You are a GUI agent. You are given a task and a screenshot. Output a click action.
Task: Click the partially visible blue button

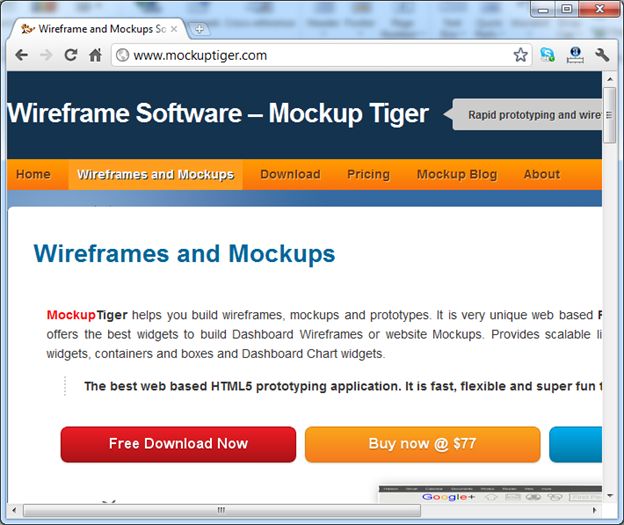click(x=575, y=444)
